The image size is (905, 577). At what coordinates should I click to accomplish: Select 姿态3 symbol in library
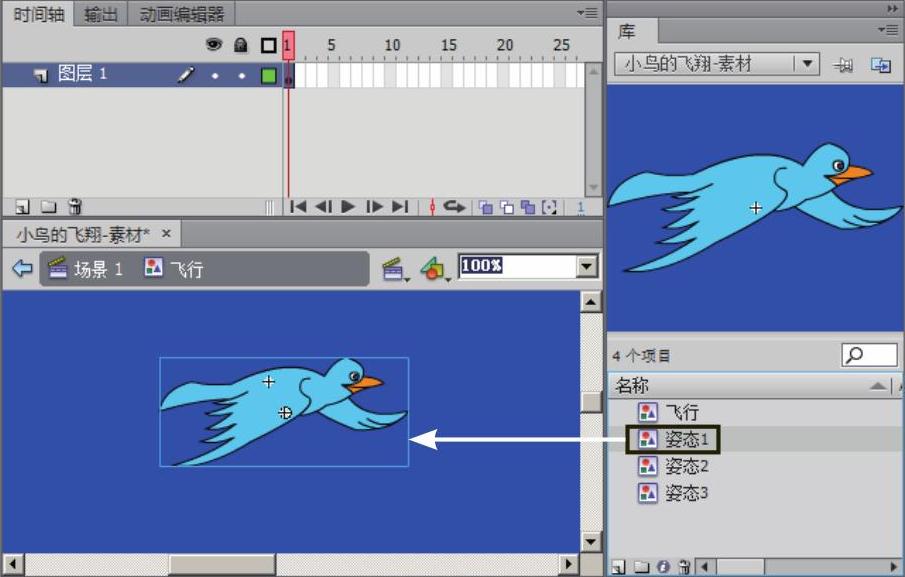tap(687, 493)
